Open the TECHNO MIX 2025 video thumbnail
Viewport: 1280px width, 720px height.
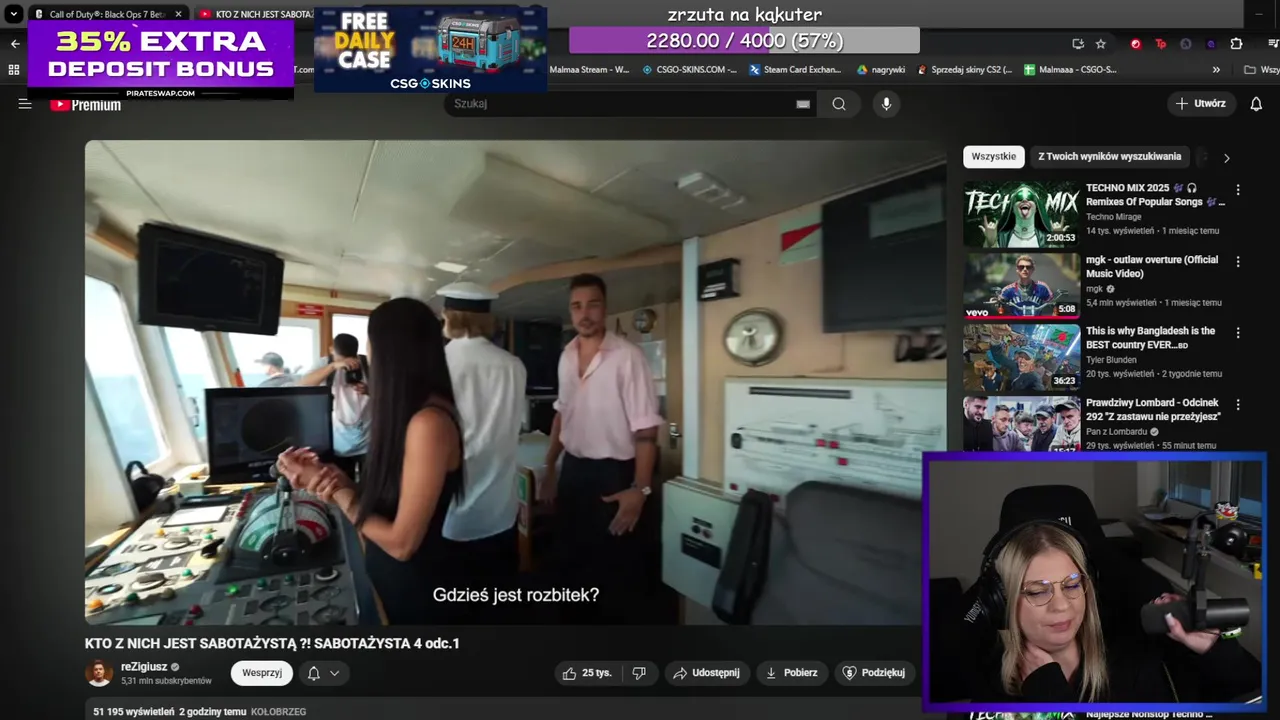click(1021, 214)
